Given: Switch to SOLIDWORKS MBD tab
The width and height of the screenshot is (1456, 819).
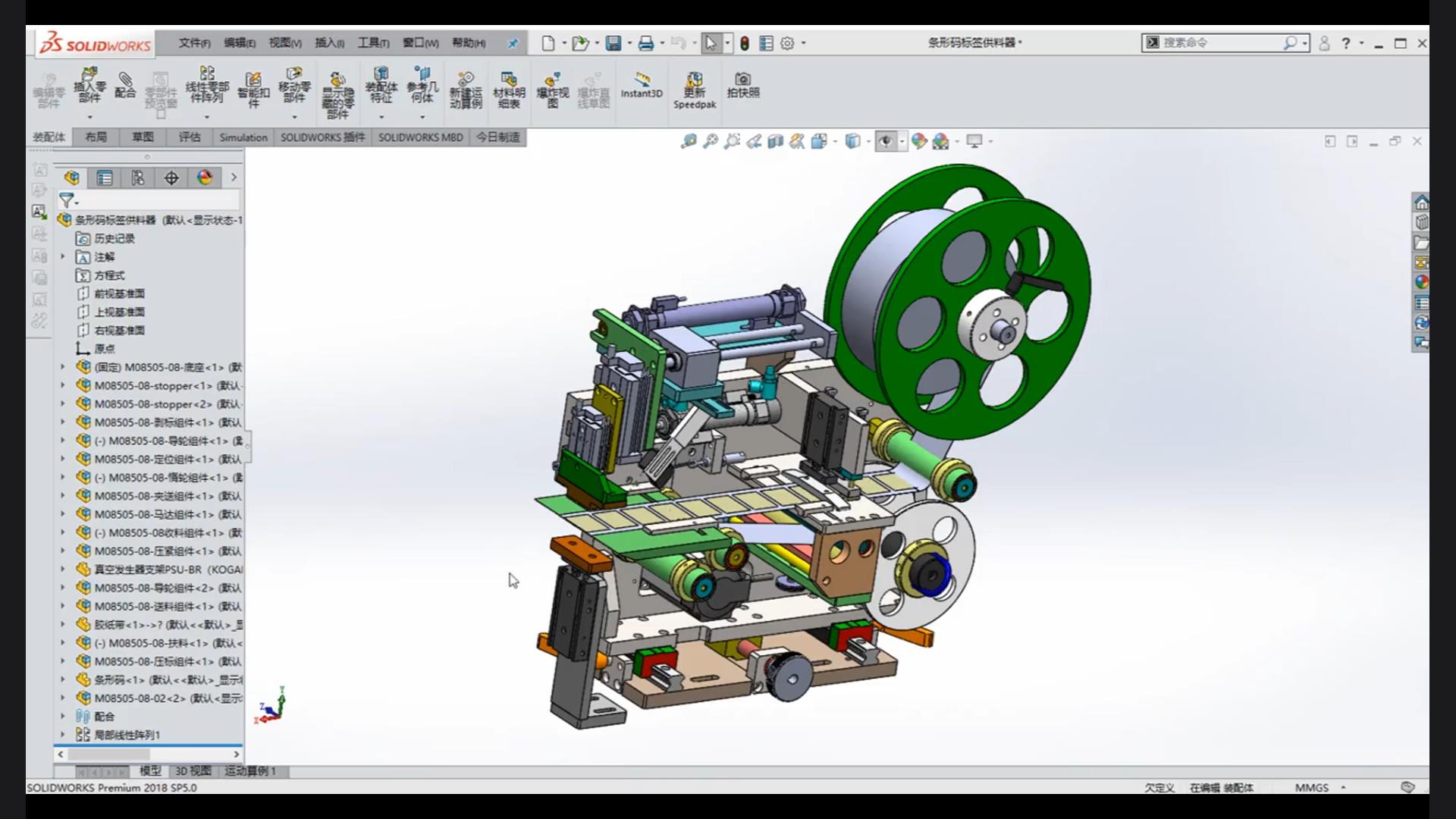Looking at the screenshot, I should (x=420, y=137).
